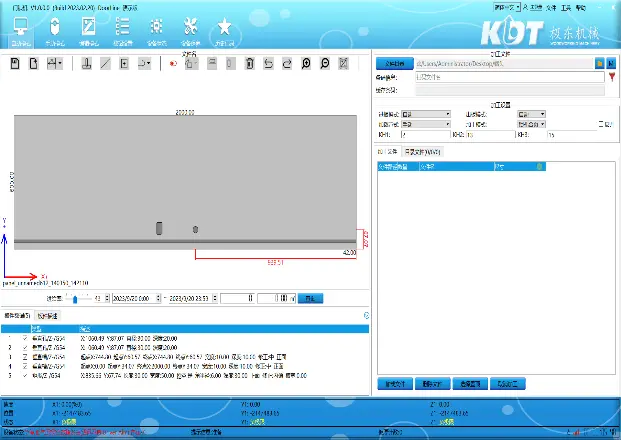Switch to the first file list tab

387,152
